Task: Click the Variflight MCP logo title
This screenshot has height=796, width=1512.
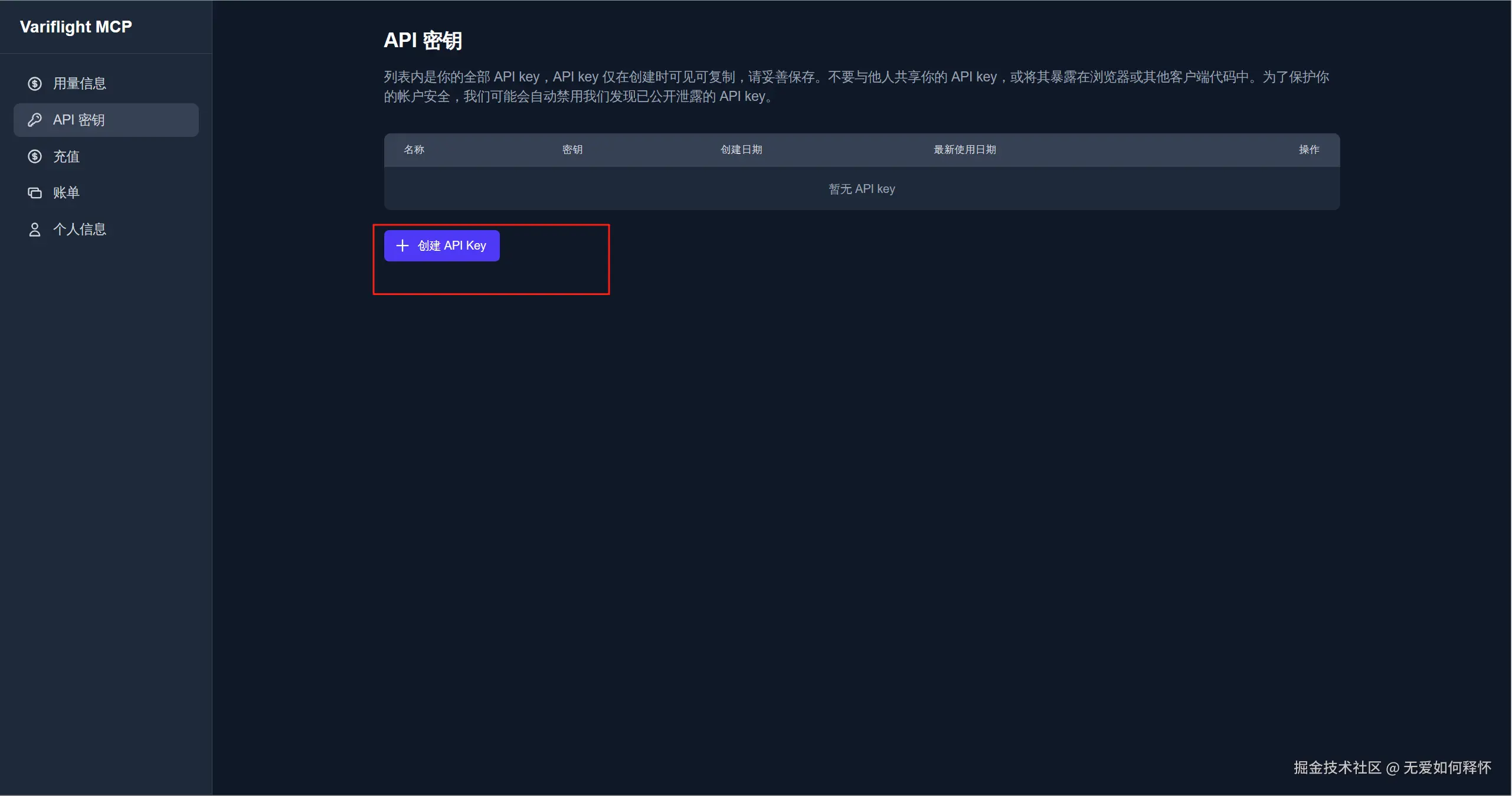Action: point(76,27)
